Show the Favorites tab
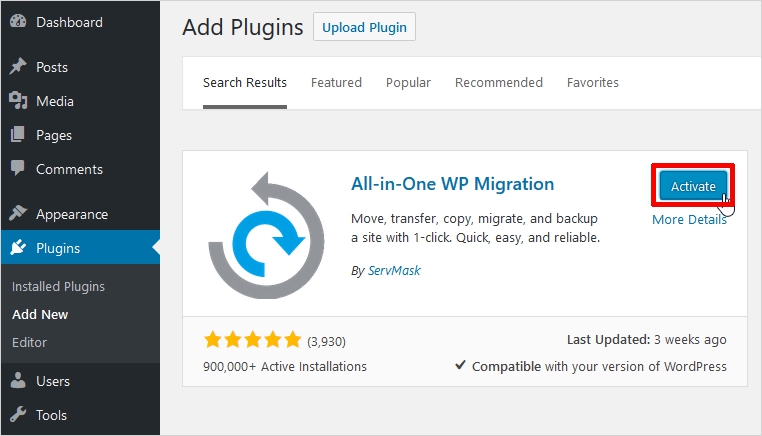The height and width of the screenshot is (436, 762). 592,83
